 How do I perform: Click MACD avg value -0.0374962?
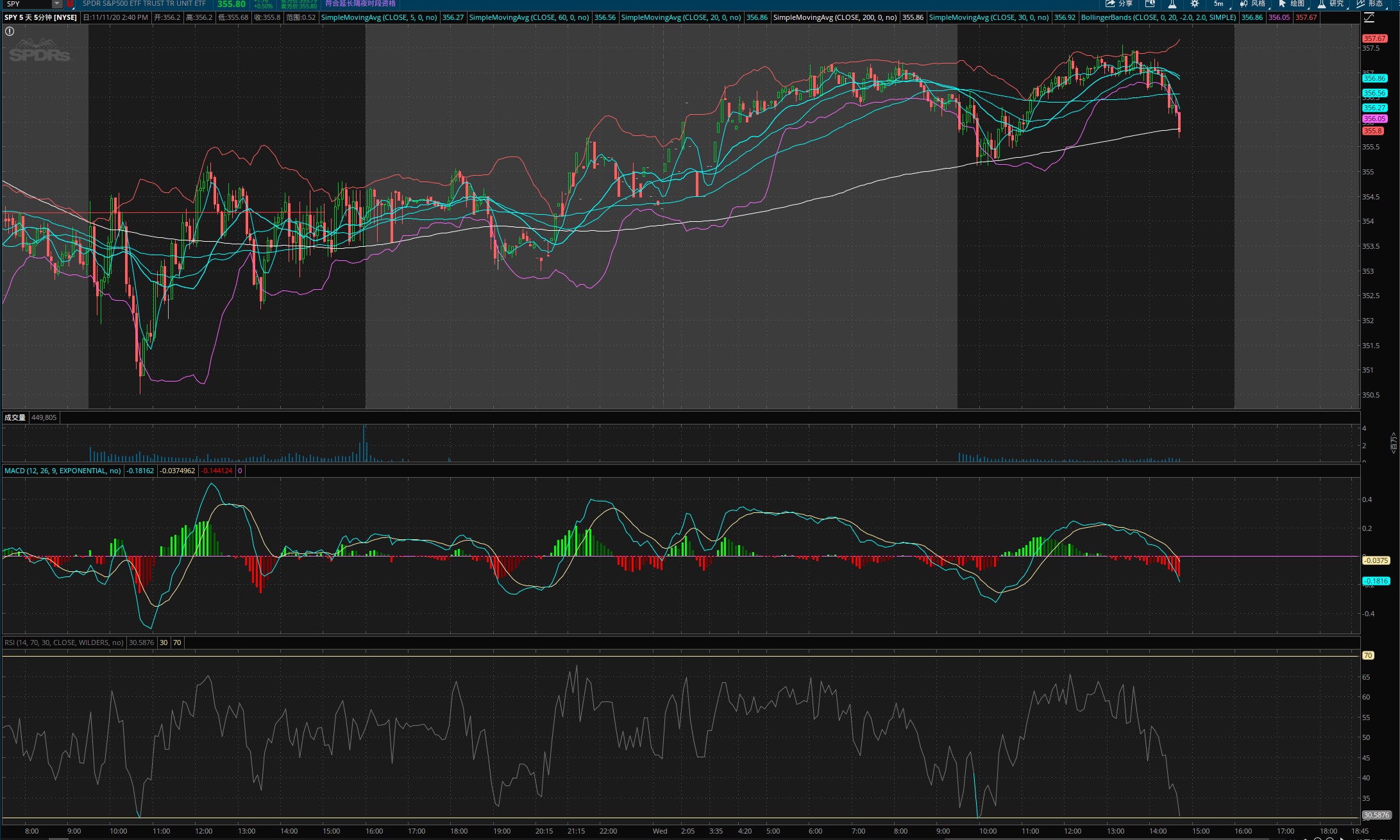(178, 471)
